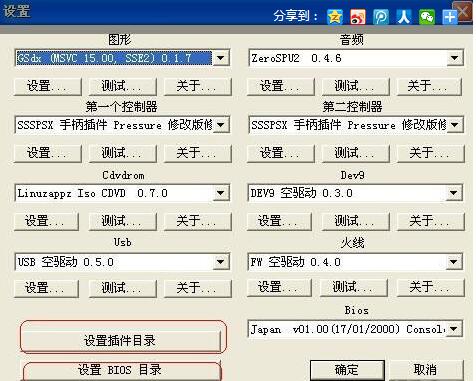Viewport: 476px width, 381px height.
Task: Open the 音频 ZeroSPU2 plugin dropdown
Action: click(454, 58)
